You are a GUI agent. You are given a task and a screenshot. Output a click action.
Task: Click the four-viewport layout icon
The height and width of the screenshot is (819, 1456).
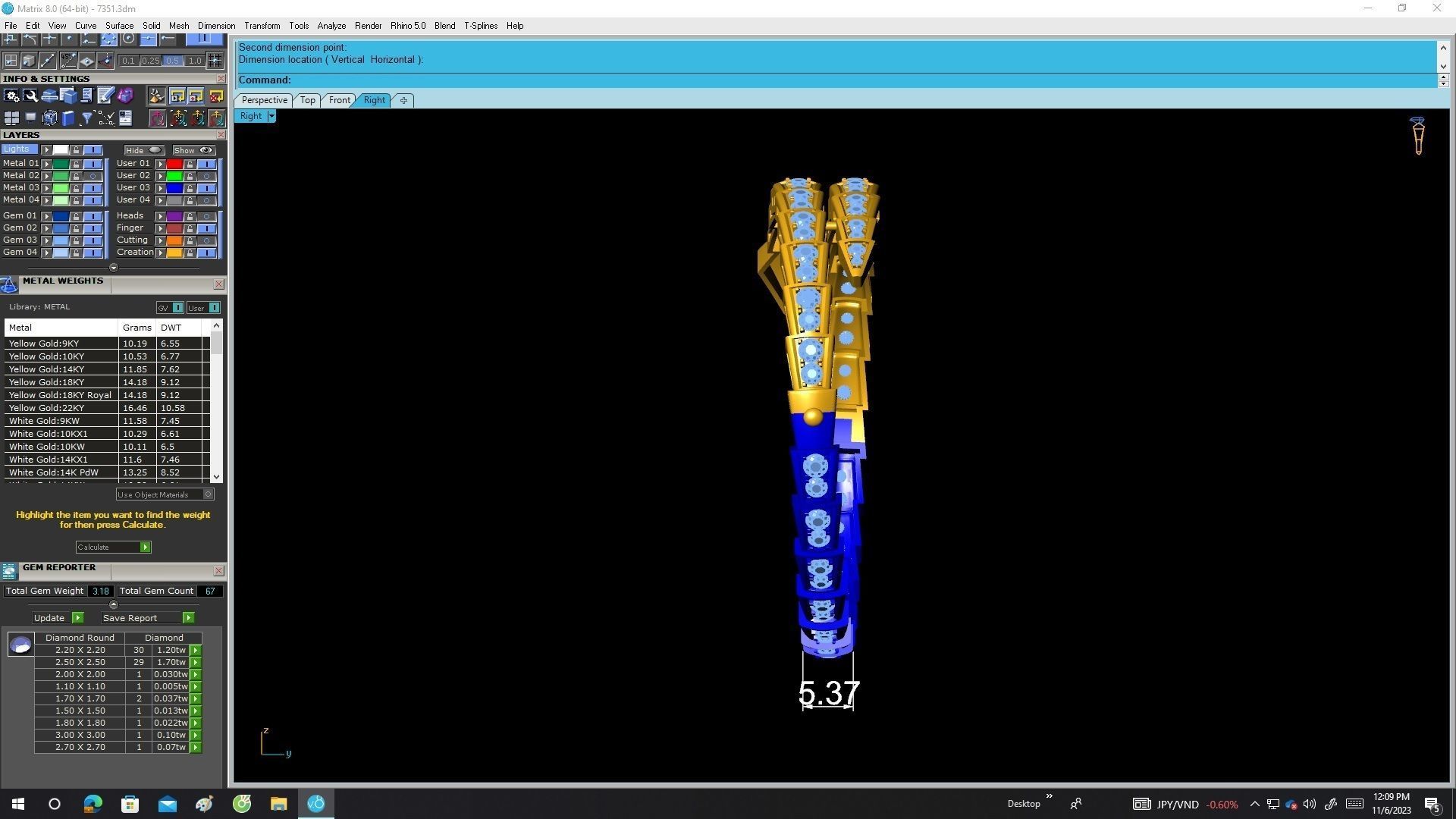coord(11,118)
